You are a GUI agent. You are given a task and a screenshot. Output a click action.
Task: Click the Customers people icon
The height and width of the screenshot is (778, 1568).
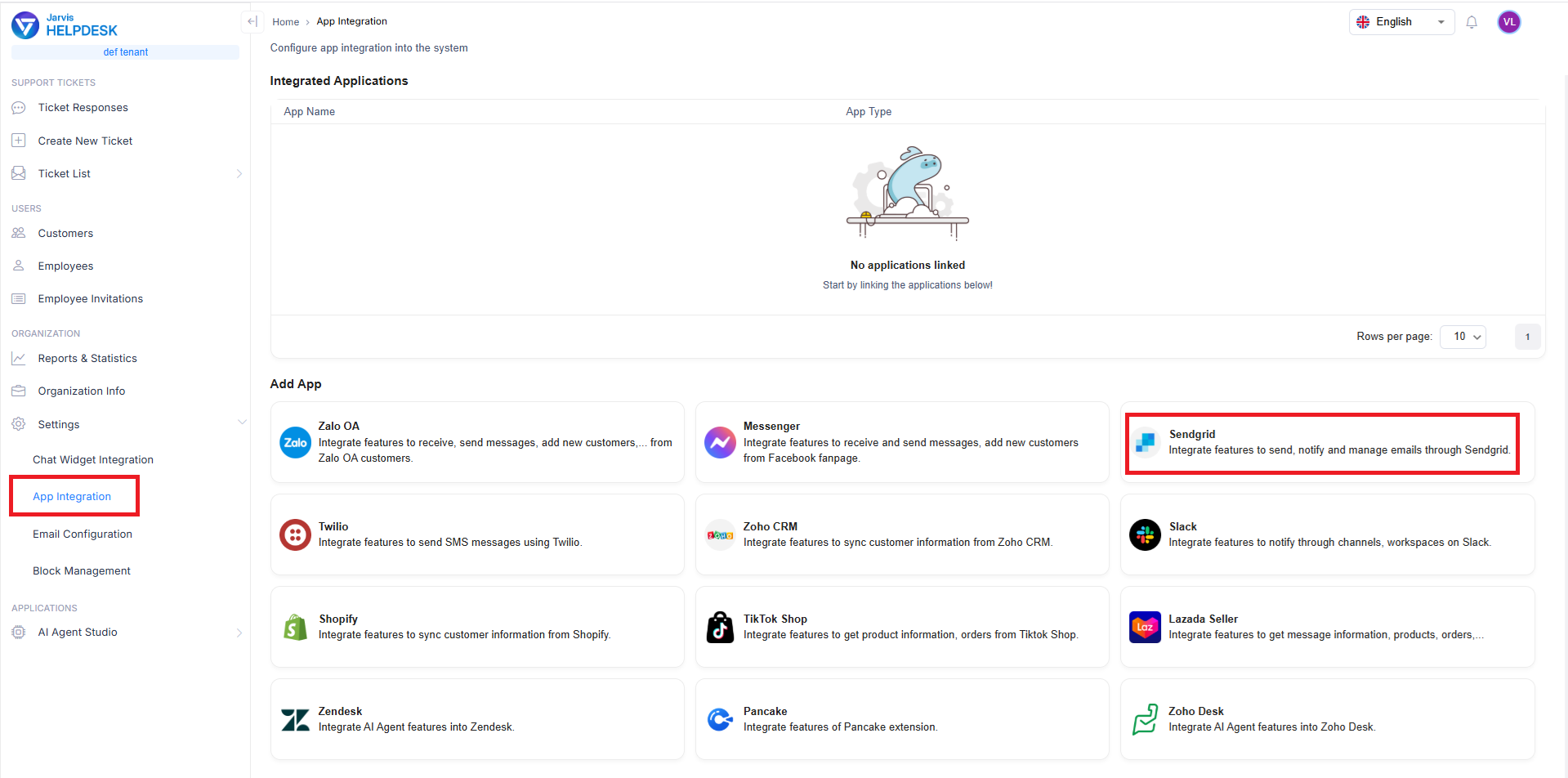point(19,233)
